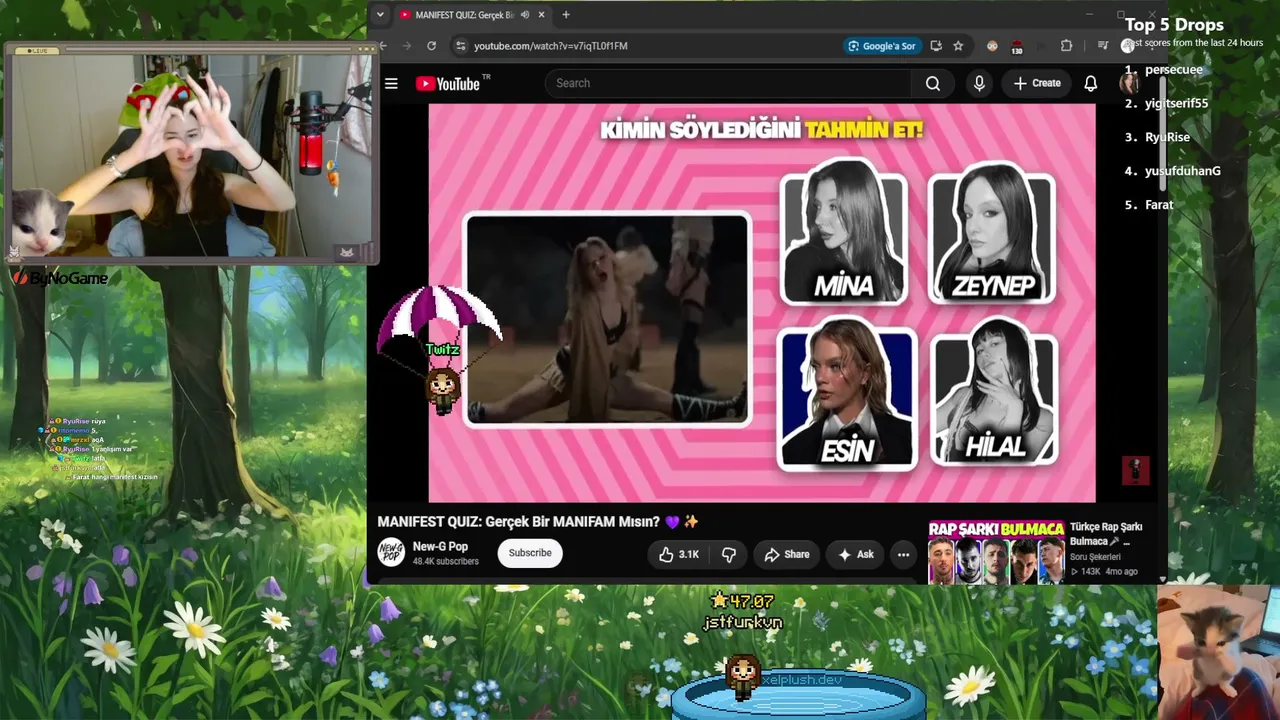1280x720 pixels.
Task: Click the 48.4K subscribers text
Action: [445, 562]
